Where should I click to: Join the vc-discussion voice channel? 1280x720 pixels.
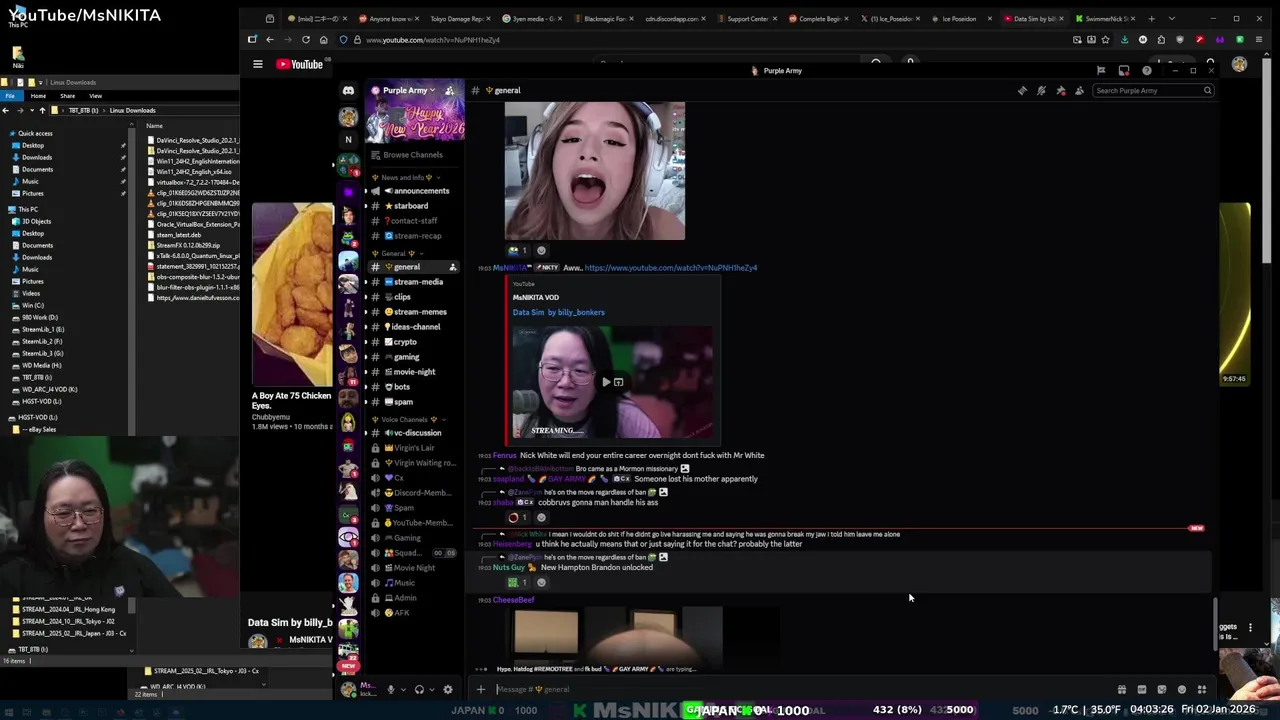[414, 433]
